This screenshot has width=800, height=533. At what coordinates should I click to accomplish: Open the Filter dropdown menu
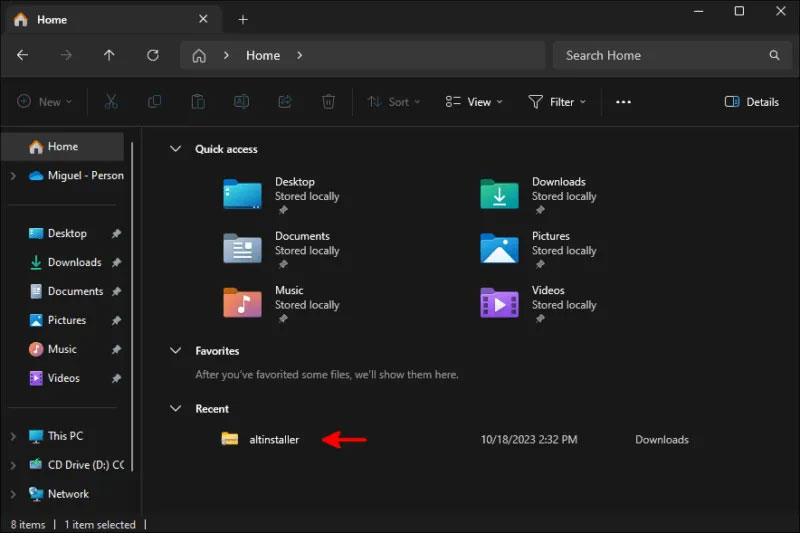pyautogui.click(x=557, y=102)
